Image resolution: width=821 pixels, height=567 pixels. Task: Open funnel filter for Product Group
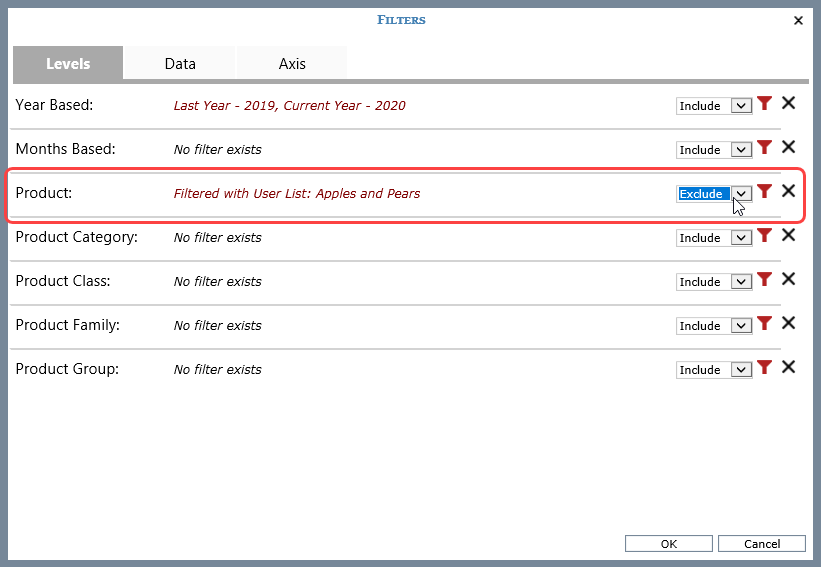(x=765, y=368)
